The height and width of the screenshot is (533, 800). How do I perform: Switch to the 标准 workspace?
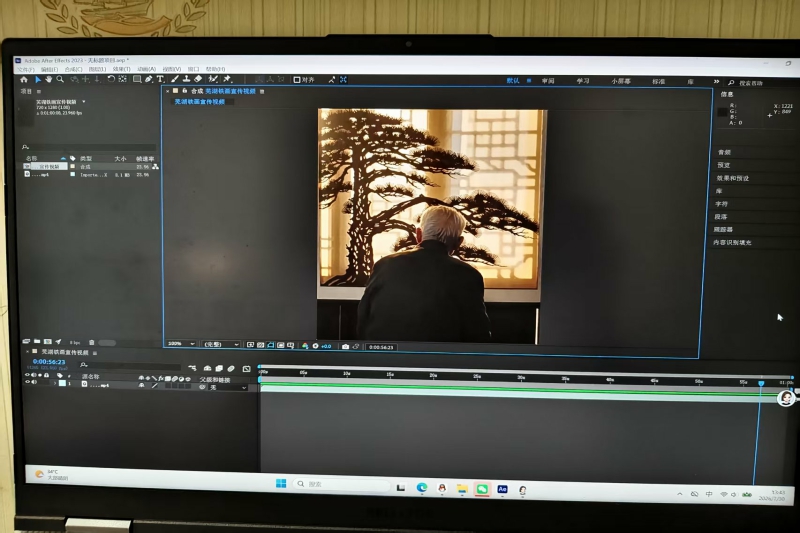point(658,82)
